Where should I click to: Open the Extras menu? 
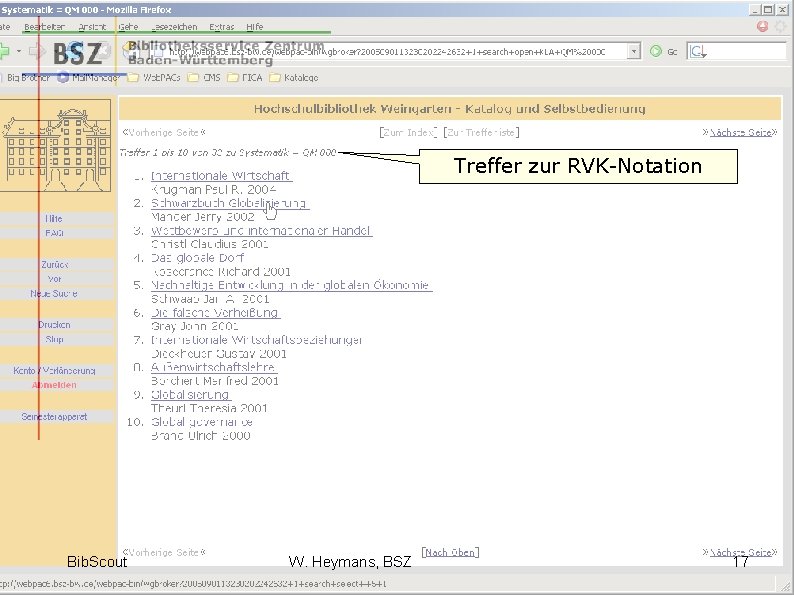221,27
